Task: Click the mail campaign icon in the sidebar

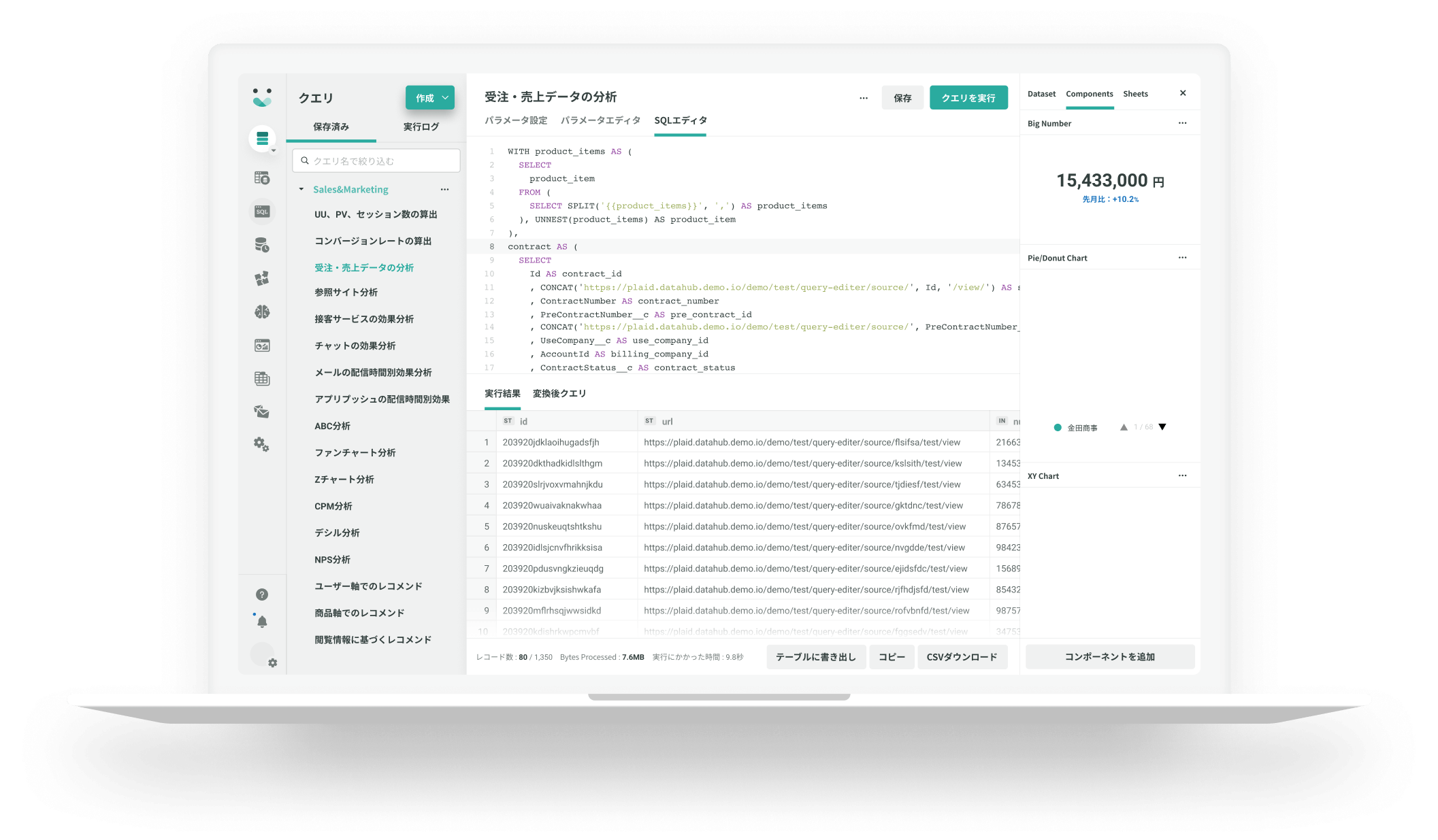Action: pos(263,412)
